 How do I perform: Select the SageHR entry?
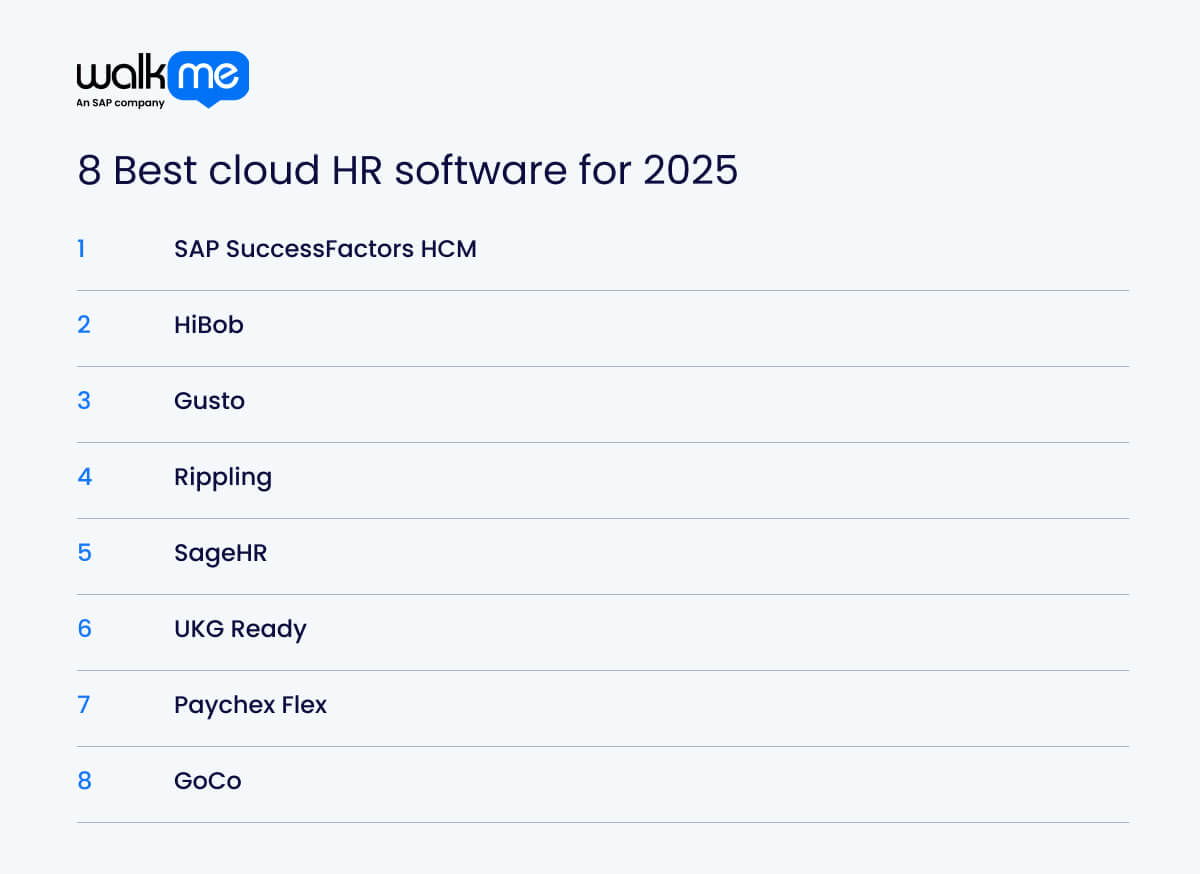220,553
